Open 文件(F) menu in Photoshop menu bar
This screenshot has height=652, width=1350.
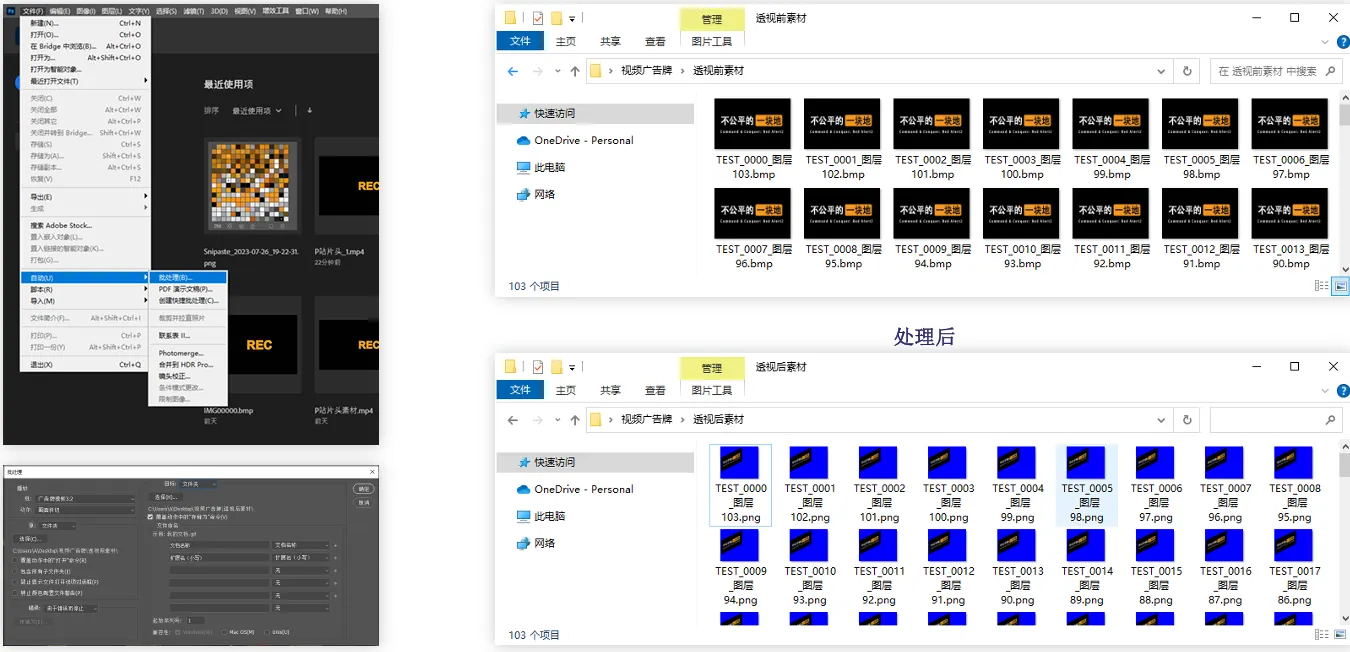pos(32,11)
